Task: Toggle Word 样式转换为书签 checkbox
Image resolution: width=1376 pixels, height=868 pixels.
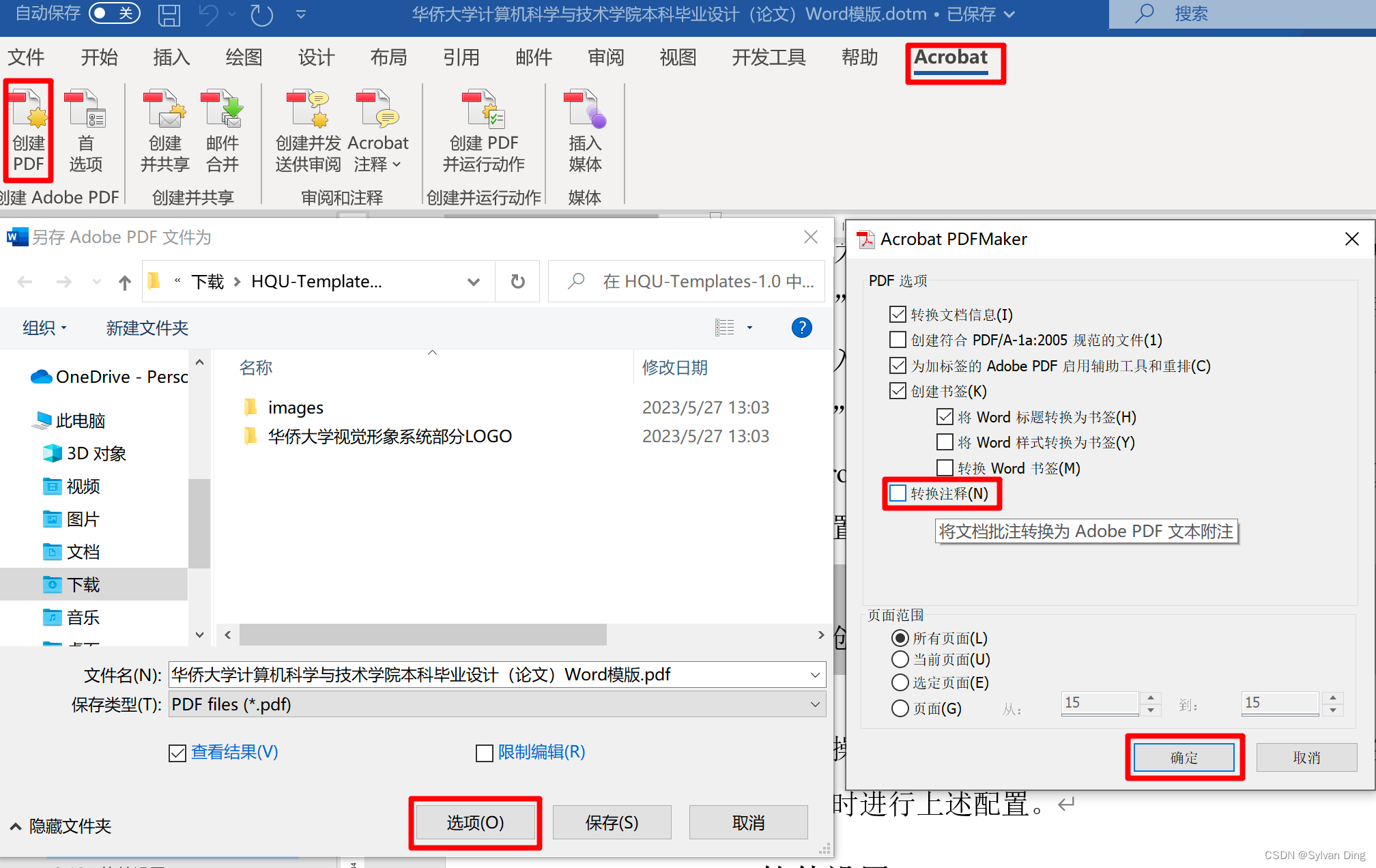Action: pyautogui.click(x=945, y=442)
